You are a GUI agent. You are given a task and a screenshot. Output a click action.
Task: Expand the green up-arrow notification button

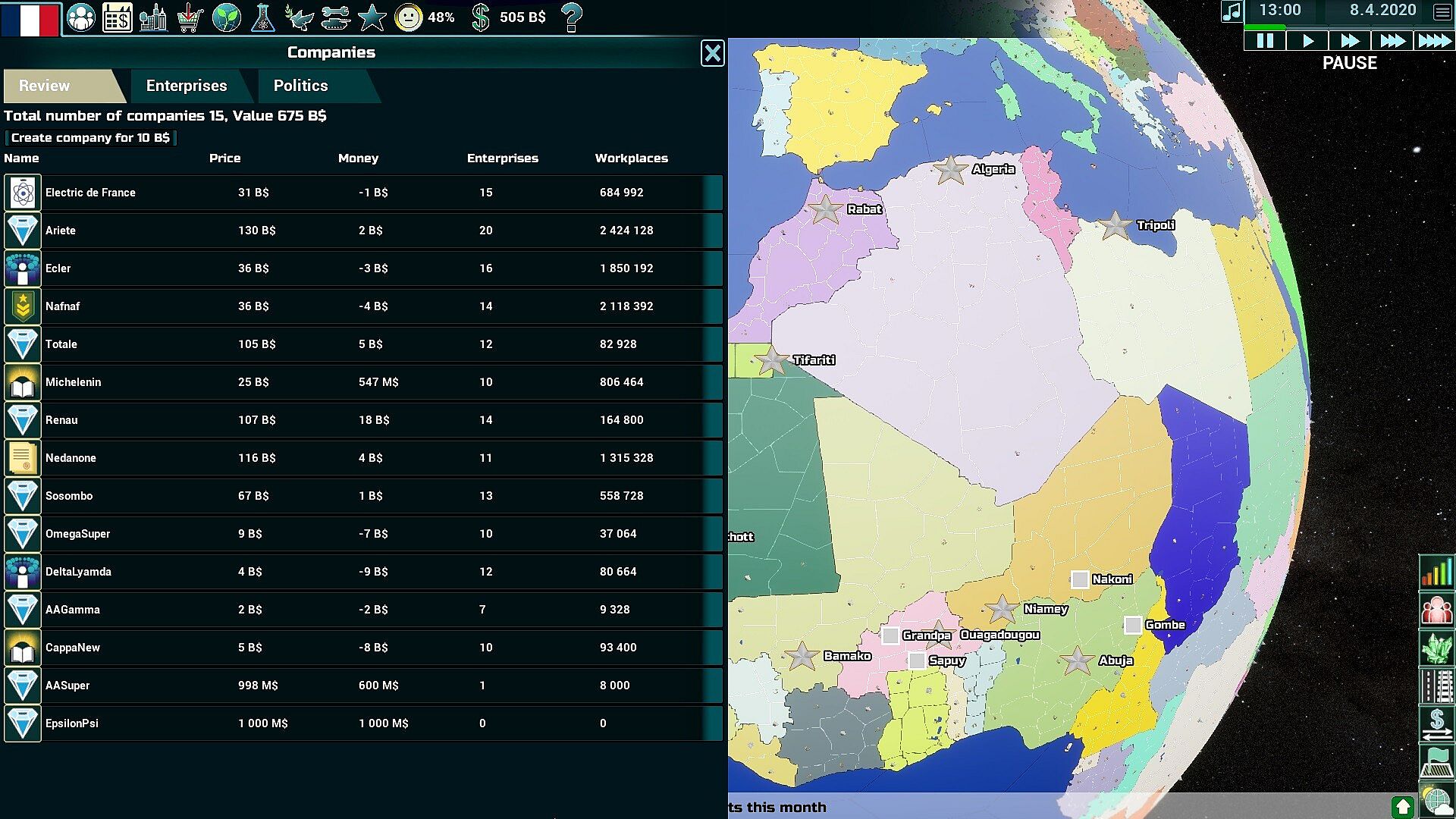[1402, 807]
